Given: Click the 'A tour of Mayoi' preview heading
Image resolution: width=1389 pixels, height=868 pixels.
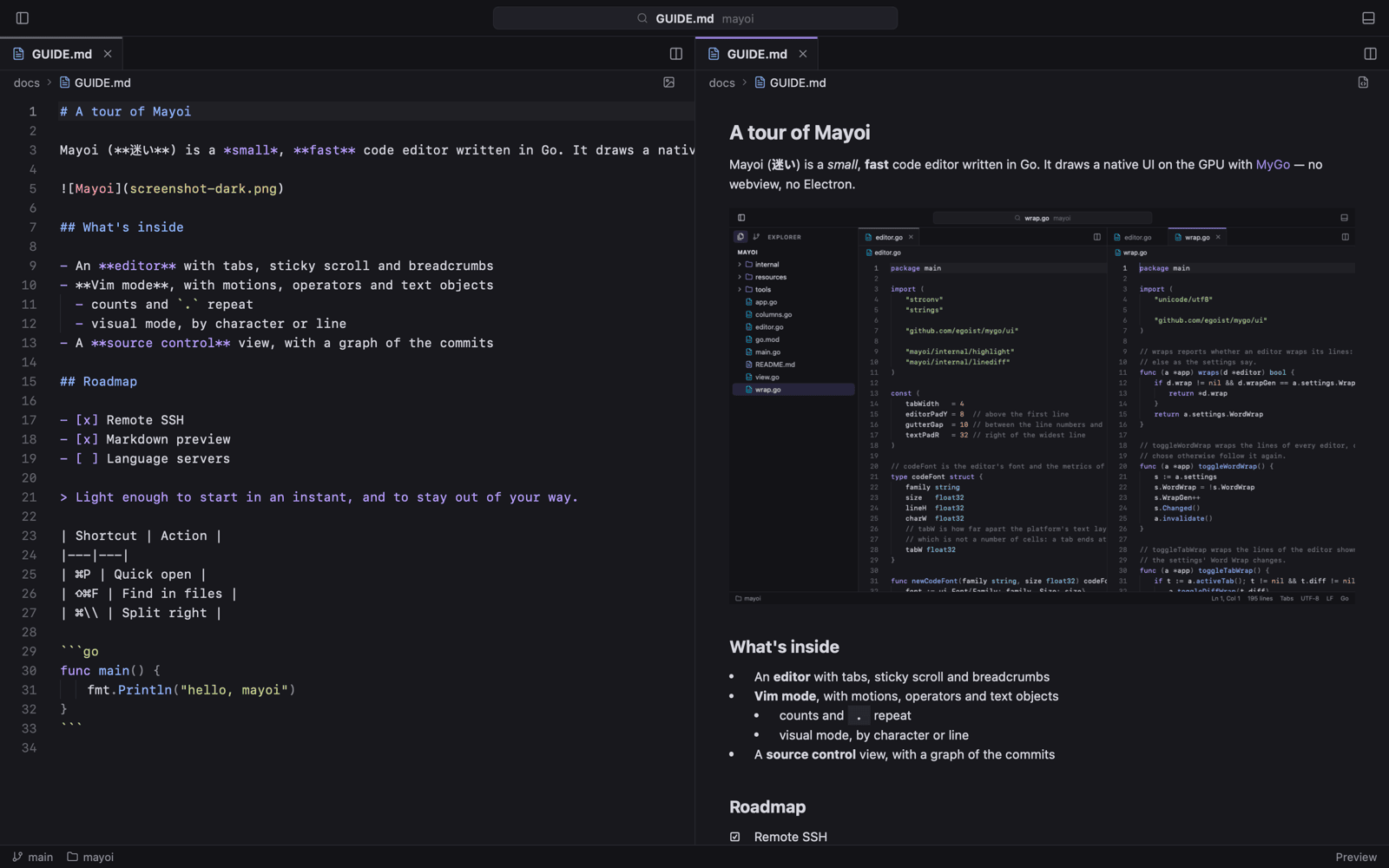Looking at the screenshot, I should point(800,133).
